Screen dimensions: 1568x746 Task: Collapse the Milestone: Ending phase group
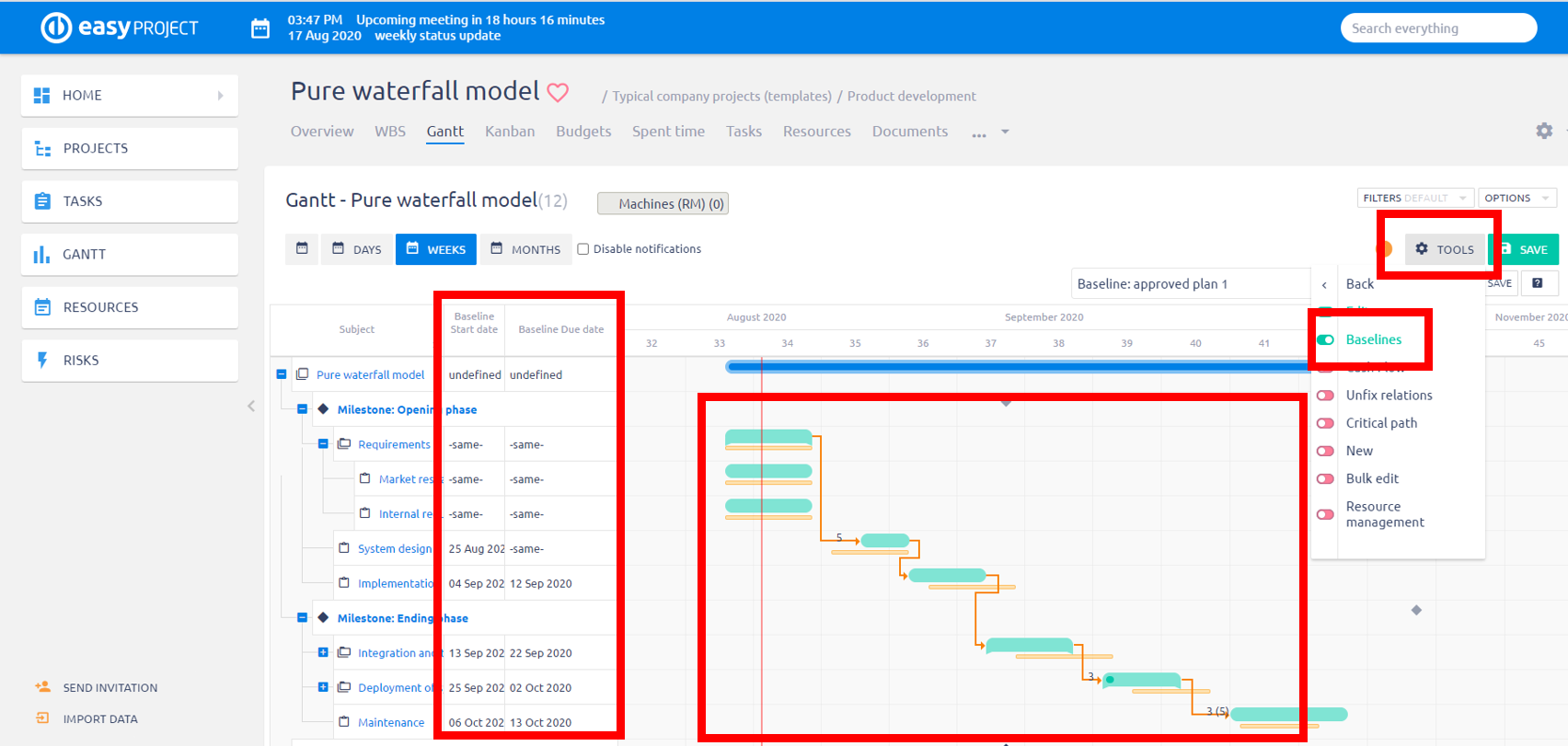click(x=302, y=618)
